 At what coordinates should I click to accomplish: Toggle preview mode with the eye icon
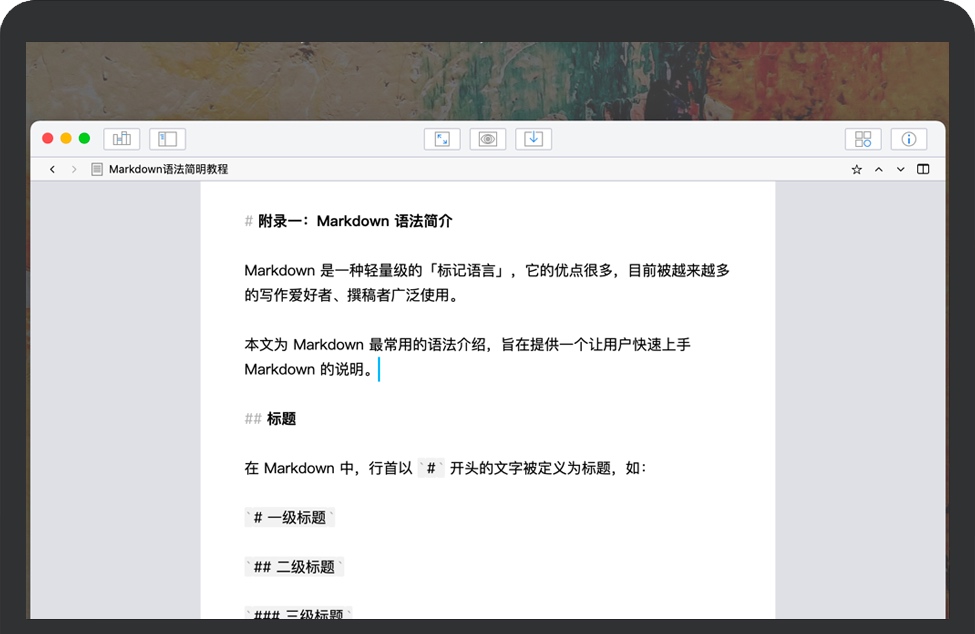coord(488,139)
